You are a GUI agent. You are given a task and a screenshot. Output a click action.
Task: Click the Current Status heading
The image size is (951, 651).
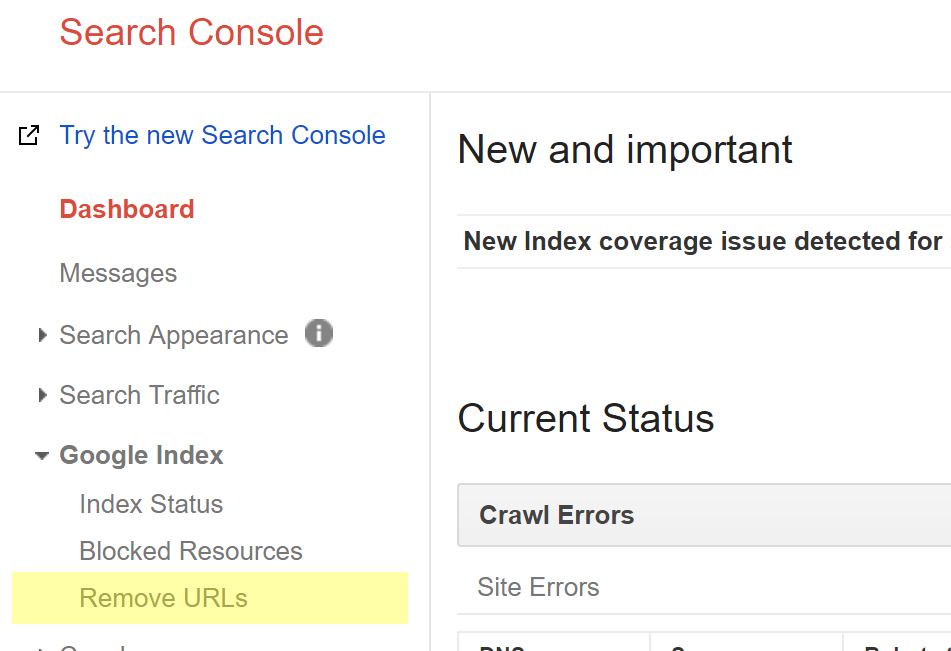(586, 419)
